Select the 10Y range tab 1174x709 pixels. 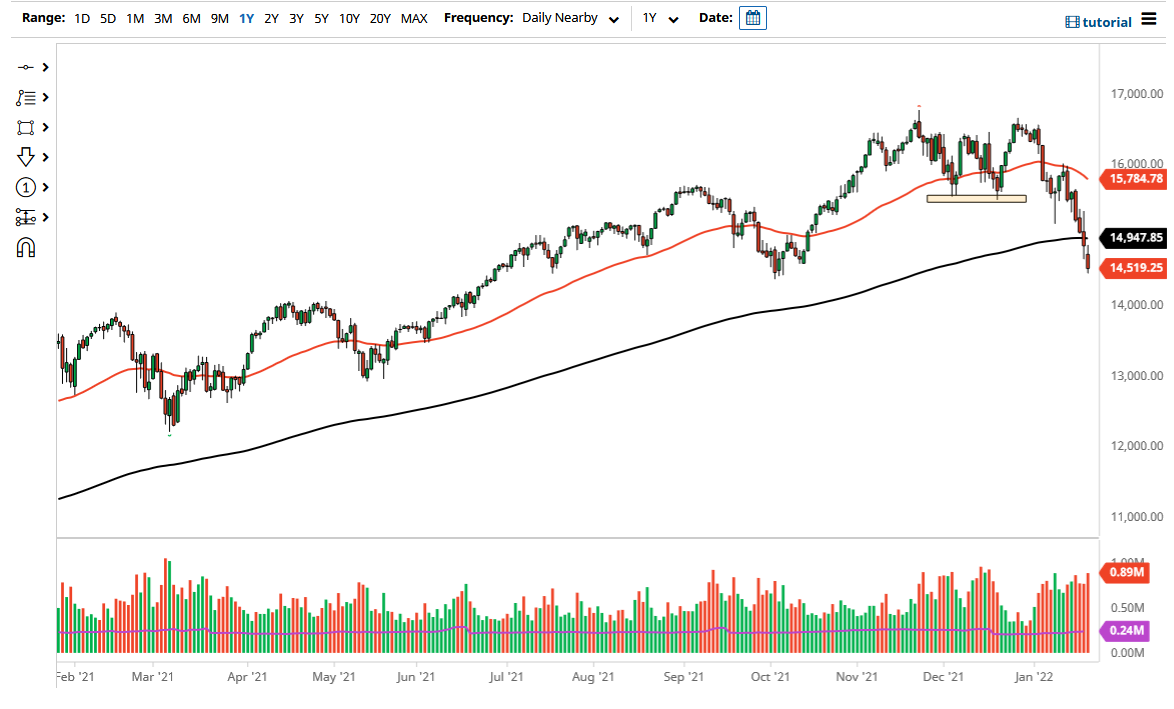pos(348,17)
